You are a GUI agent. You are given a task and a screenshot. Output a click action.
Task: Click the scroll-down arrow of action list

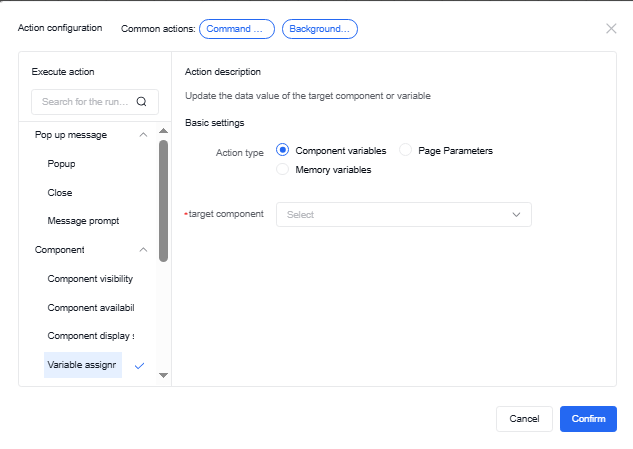tap(163, 376)
